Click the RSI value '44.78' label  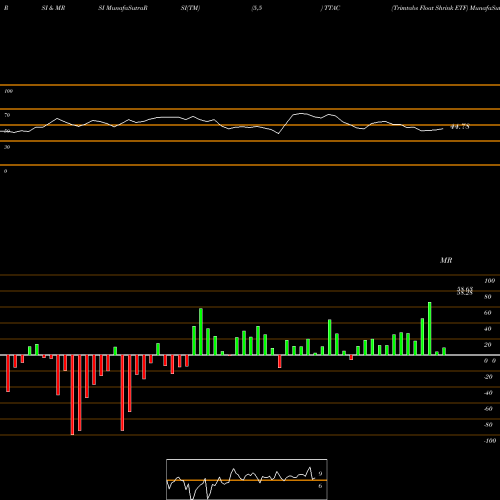coord(460,127)
